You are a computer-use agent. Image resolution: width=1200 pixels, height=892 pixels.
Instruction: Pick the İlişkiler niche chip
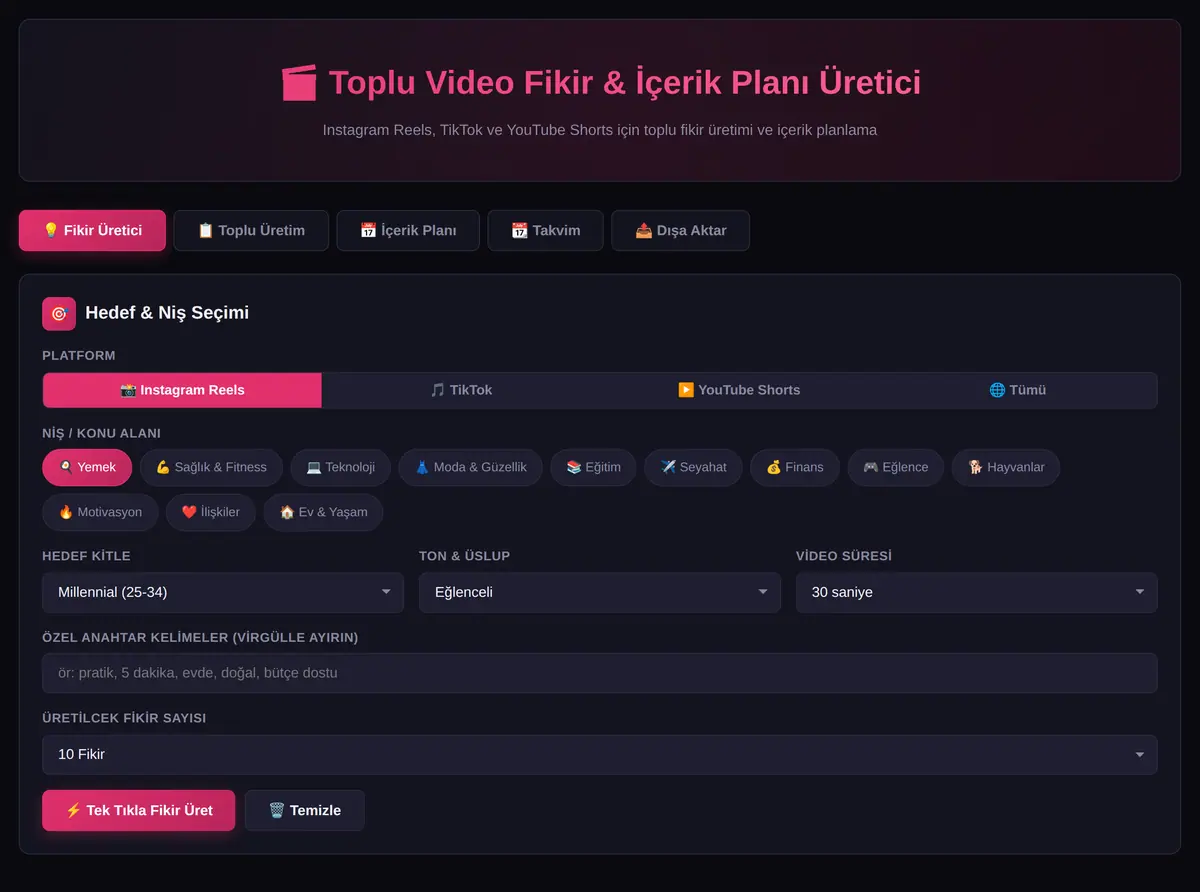point(210,512)
